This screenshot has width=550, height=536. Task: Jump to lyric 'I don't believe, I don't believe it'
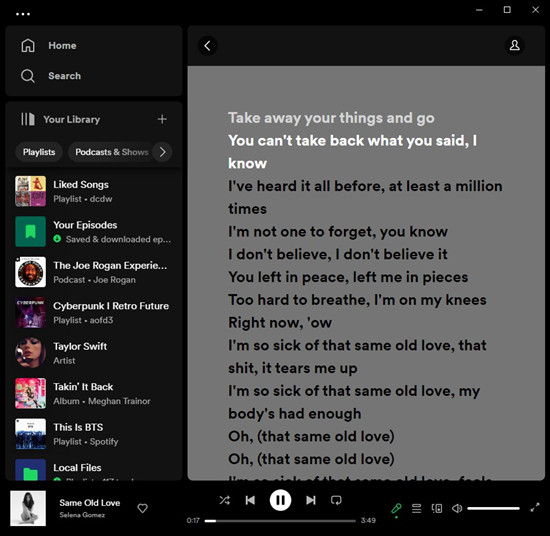tap(338, 254)
